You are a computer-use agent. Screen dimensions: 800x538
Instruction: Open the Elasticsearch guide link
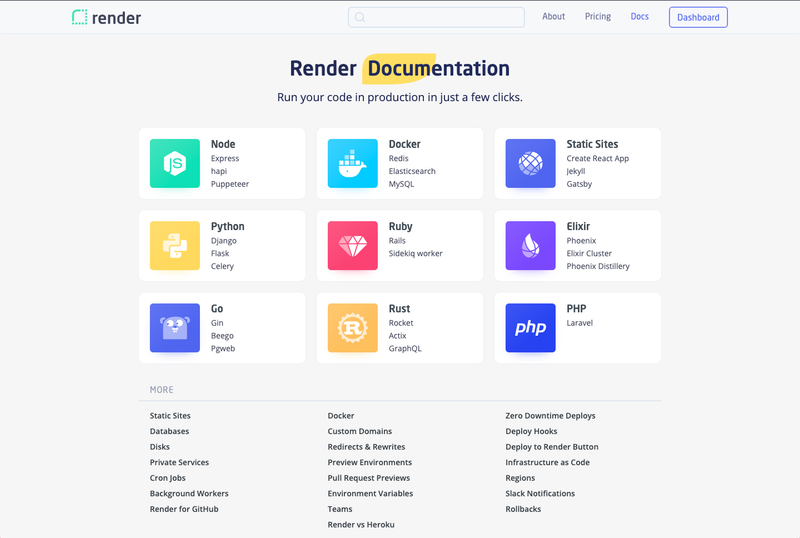coord(412,172)
